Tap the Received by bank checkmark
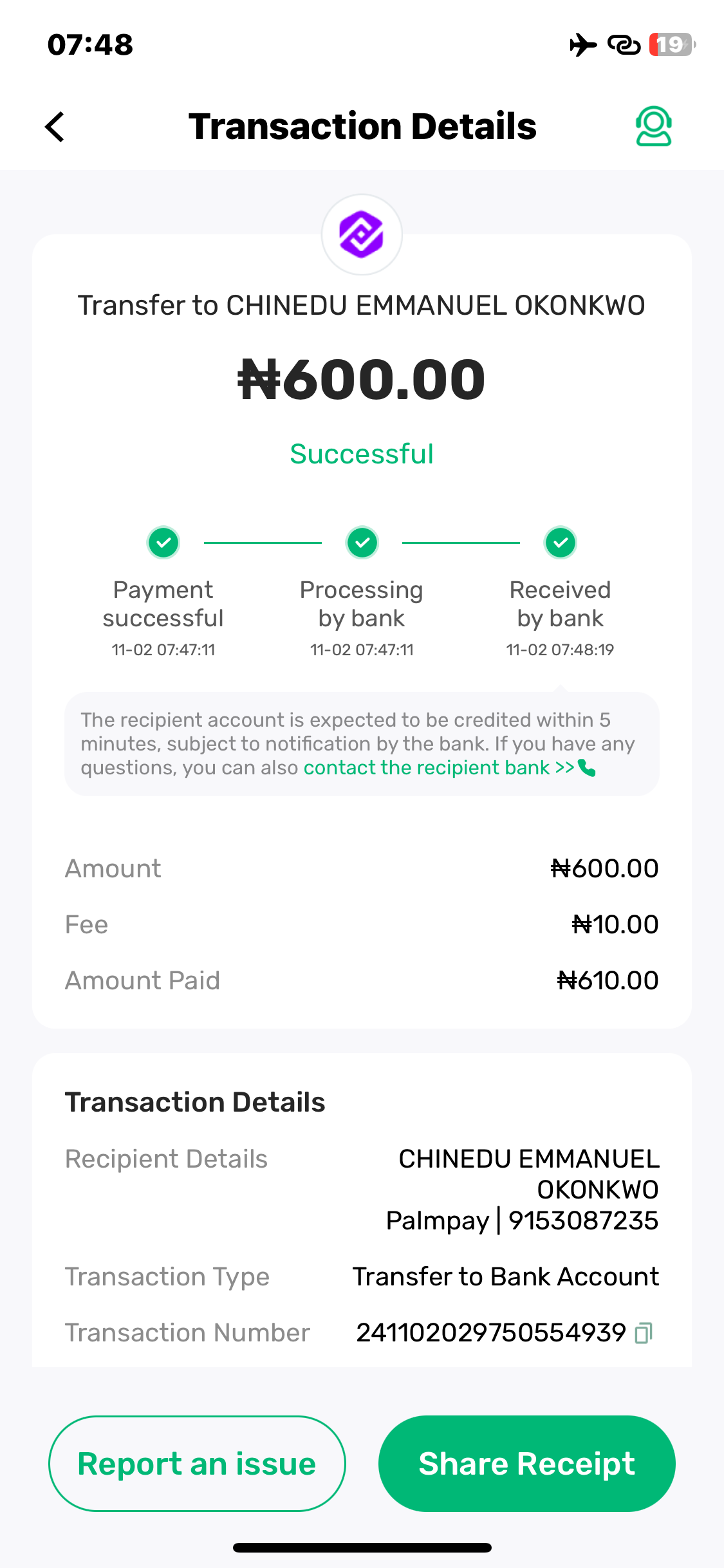Viewport: 724px width, 1568px height. click(561, 543)
